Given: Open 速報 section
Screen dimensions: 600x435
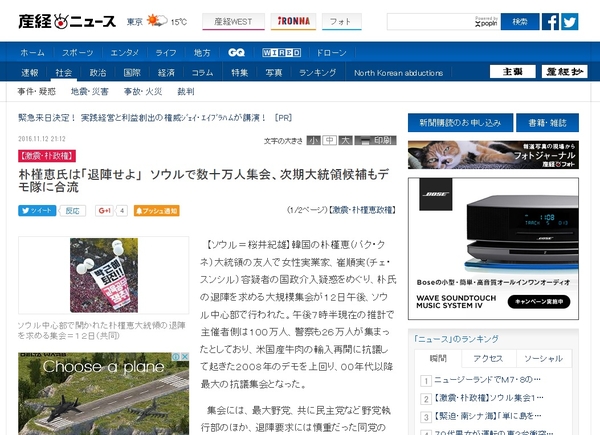Looking at the screenshot, I should pos(29,72).
